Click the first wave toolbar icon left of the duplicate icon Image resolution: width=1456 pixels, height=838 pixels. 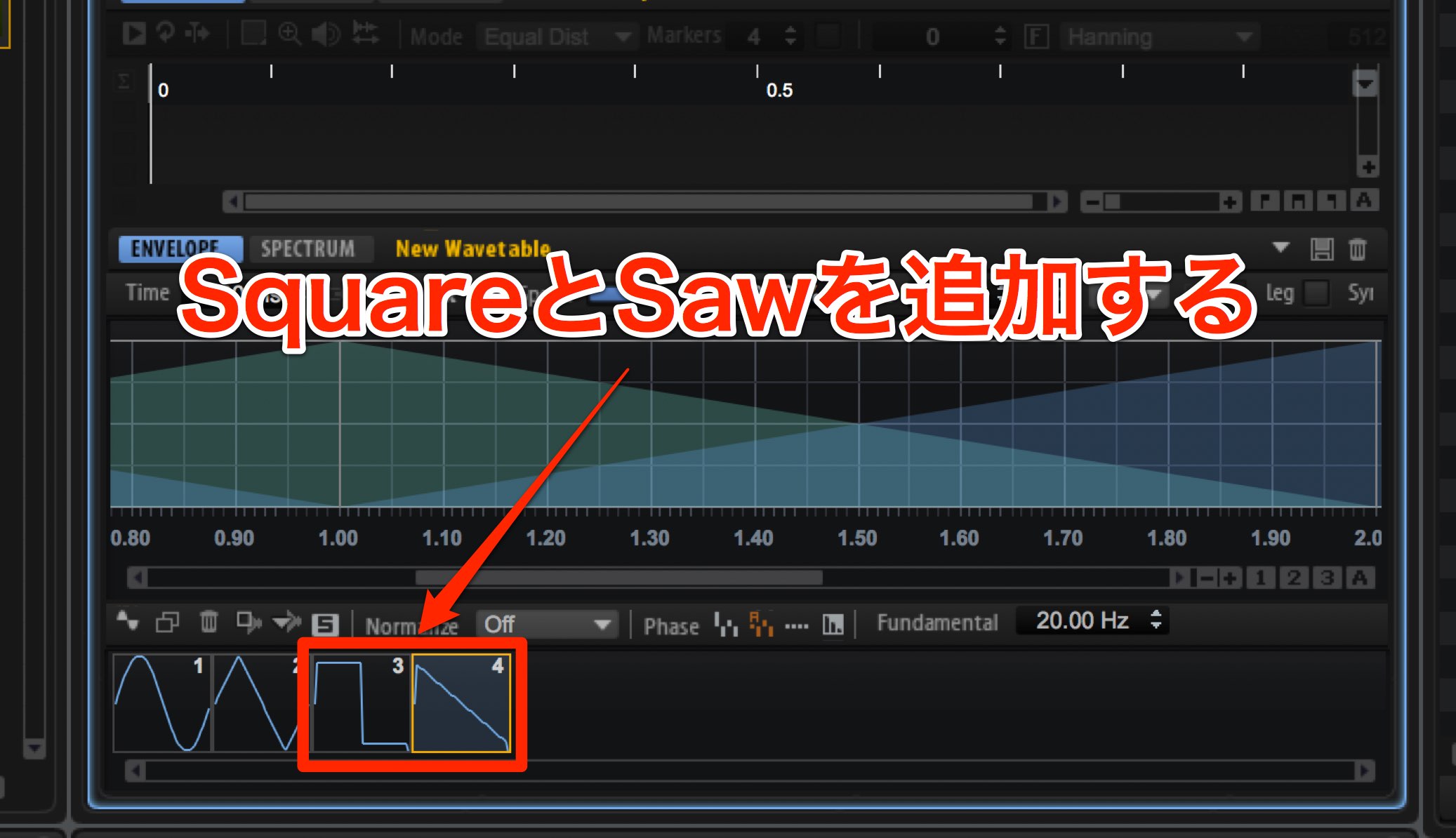coord(128,621)
